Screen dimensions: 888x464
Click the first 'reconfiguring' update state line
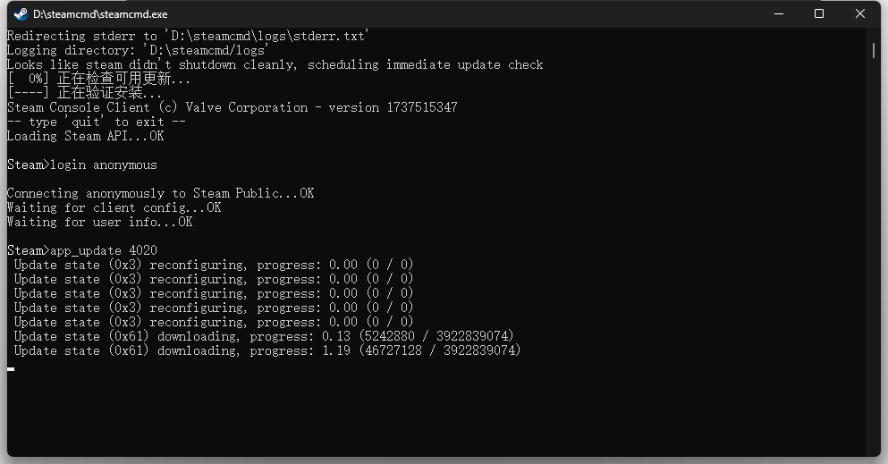coord(214,265)
